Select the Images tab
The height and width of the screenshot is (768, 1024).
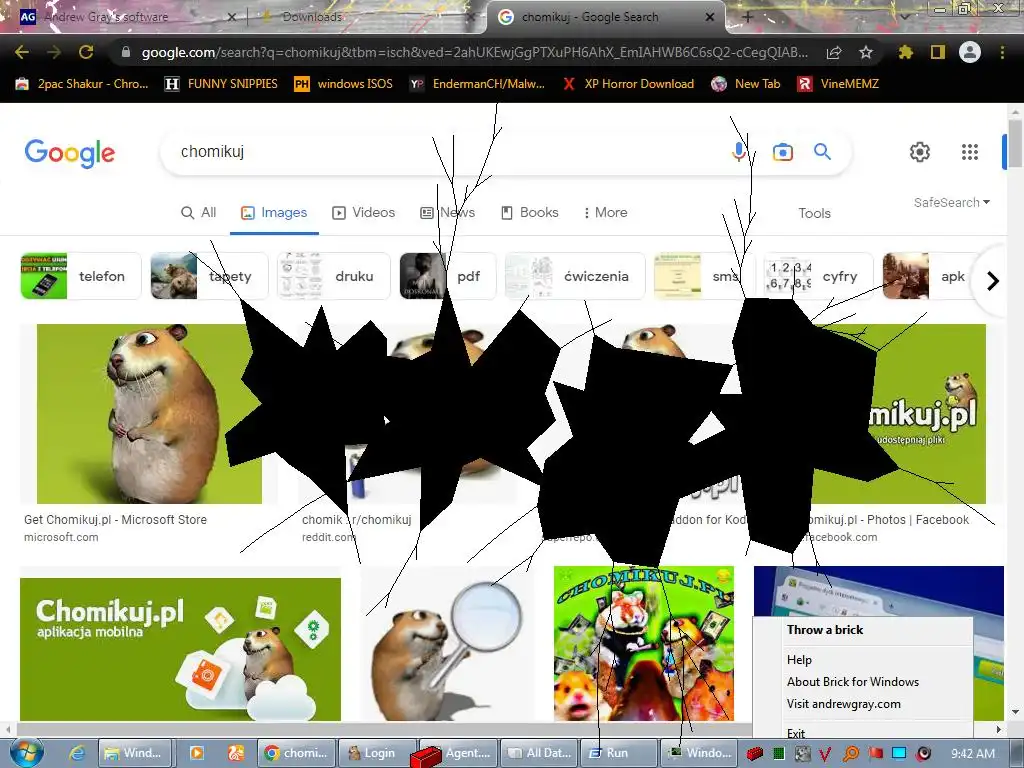(x=274, y=213)
